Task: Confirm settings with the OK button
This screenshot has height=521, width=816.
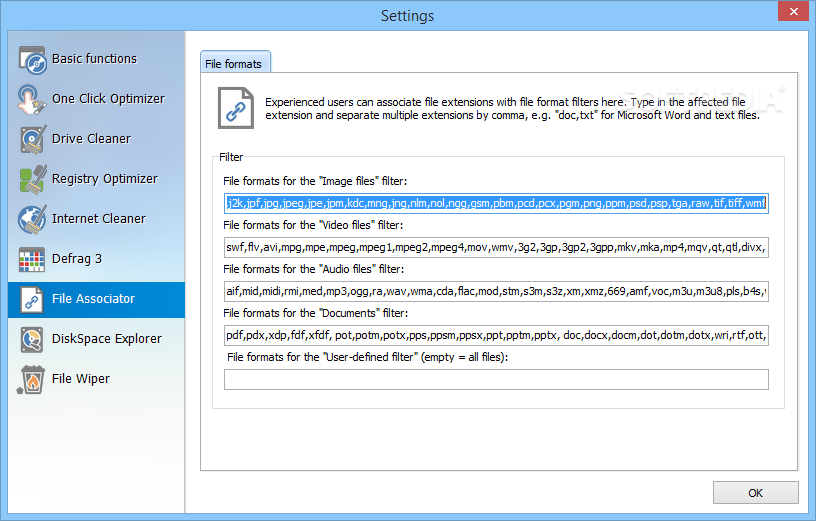Action: pos(756,493)
